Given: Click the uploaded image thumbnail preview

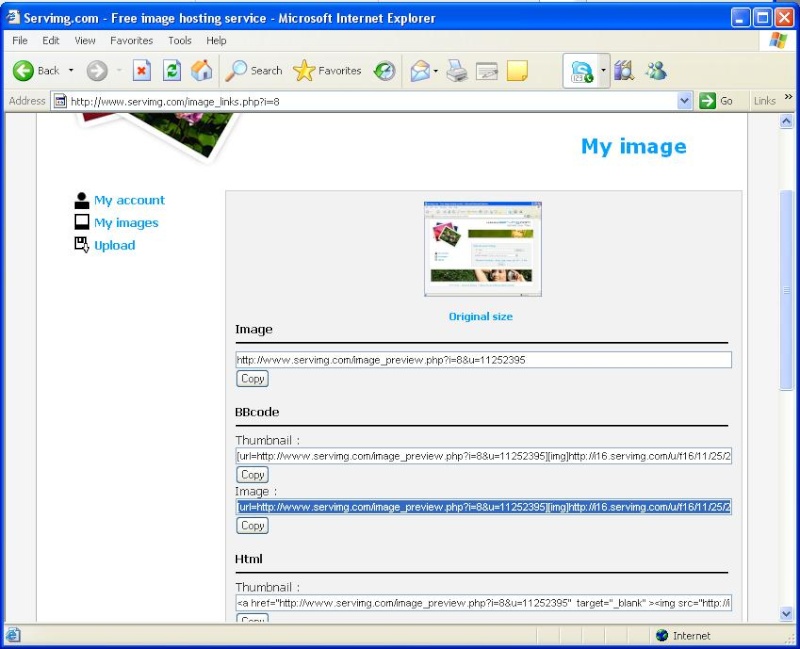Looking at the screenshot, I should point(483,249).
